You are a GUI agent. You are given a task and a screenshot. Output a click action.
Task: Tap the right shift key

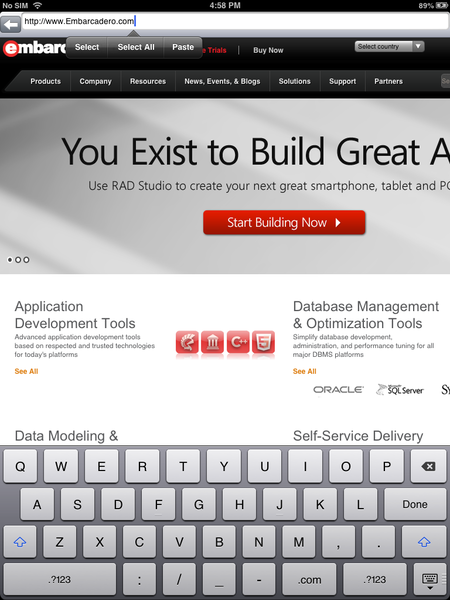point(424,542)
